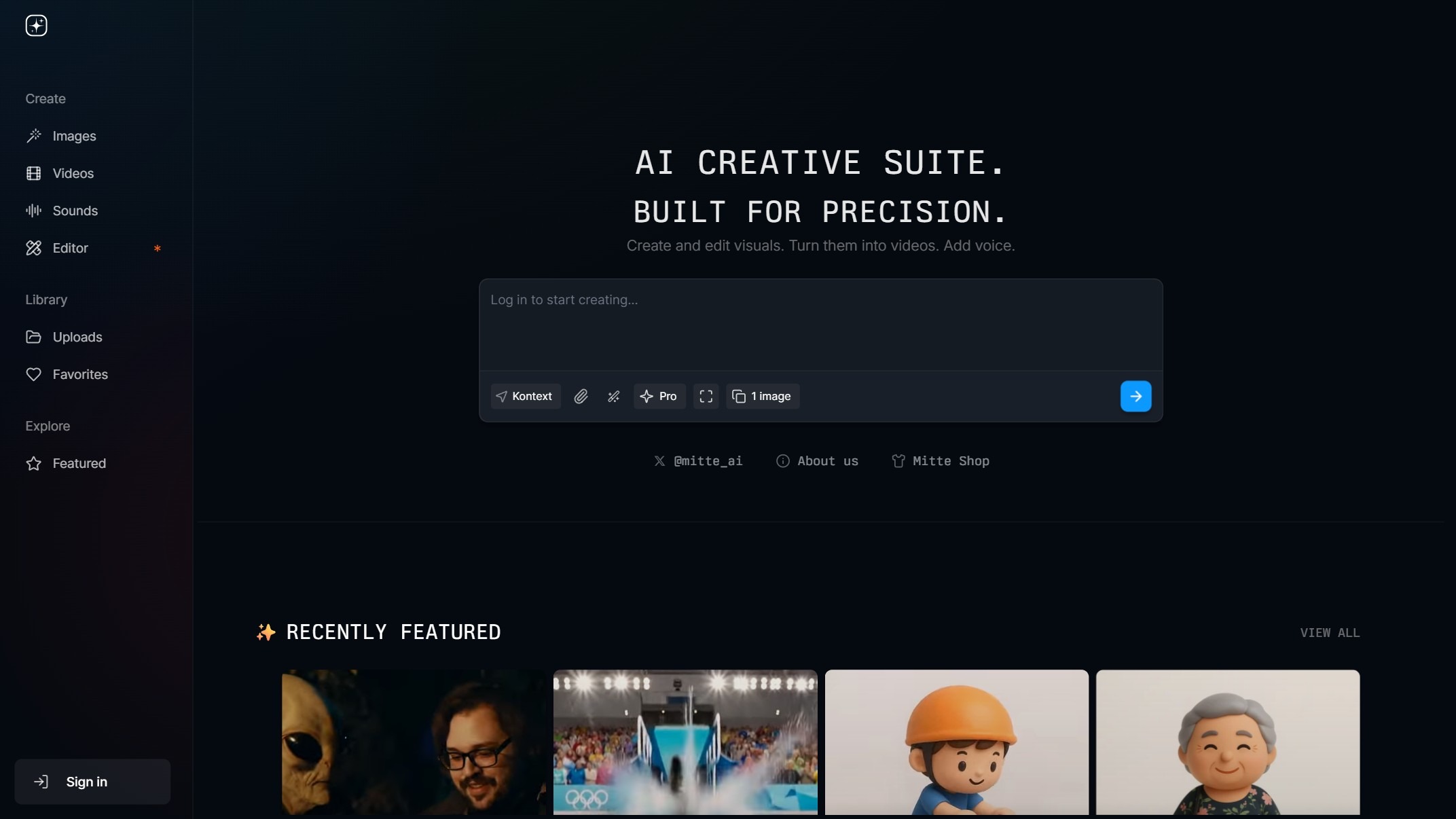Click the magic wand enhance prompt icon
Viewport: 1456px width, 819px height.
pos(613,397)
